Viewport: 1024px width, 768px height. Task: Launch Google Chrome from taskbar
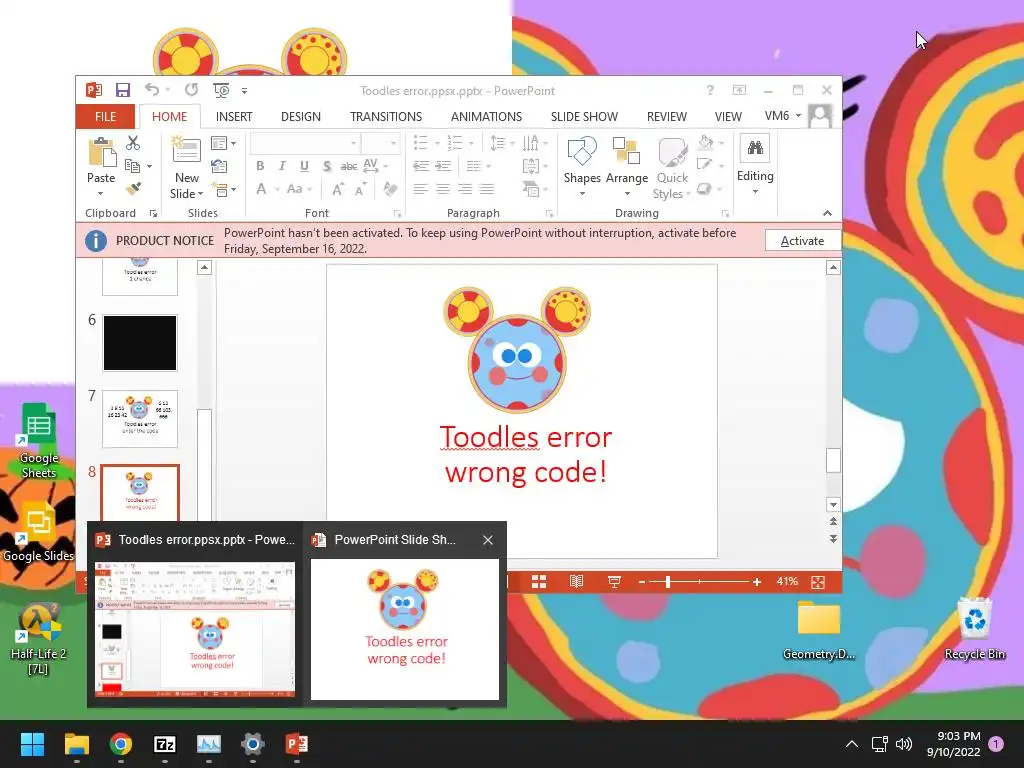click(121, 744)
